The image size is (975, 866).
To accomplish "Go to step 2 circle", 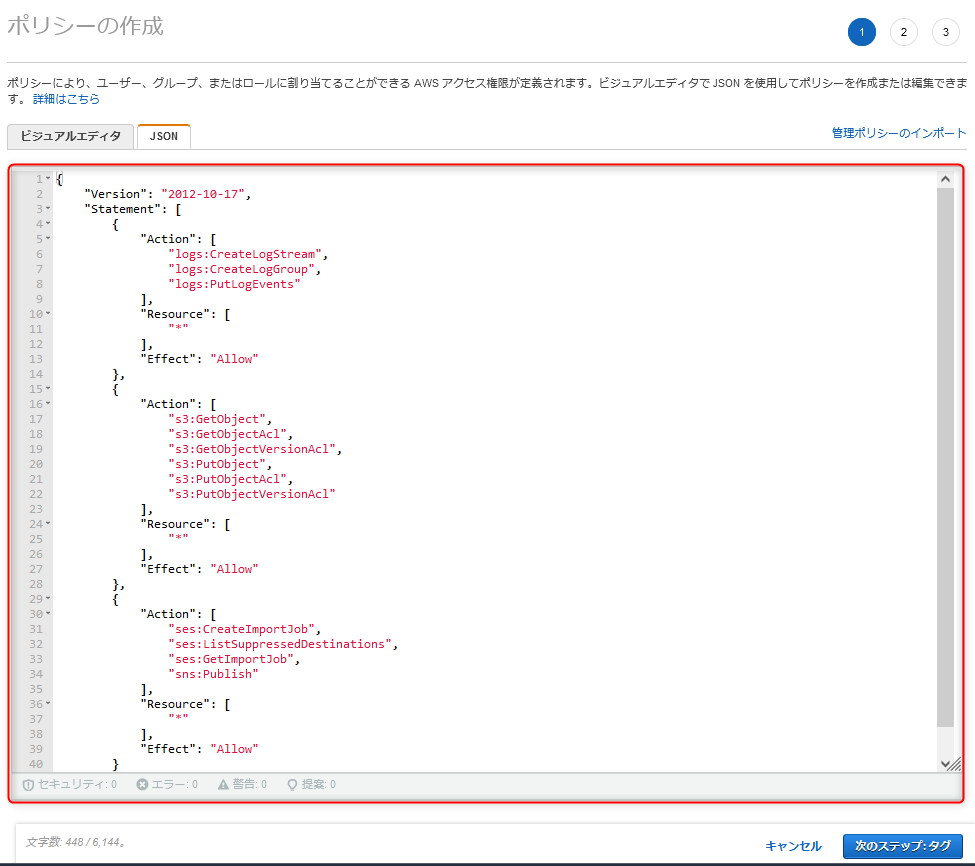I will coord(903,32).
